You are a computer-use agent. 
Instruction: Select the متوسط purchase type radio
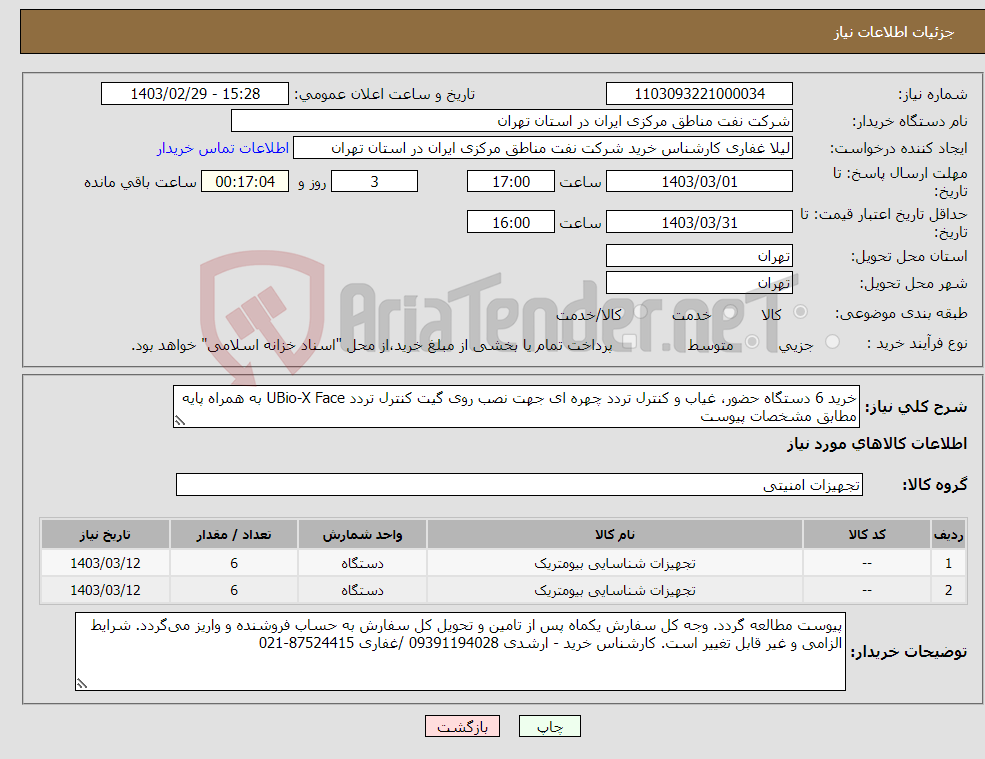pyautogui.click(x=752, y=342)
